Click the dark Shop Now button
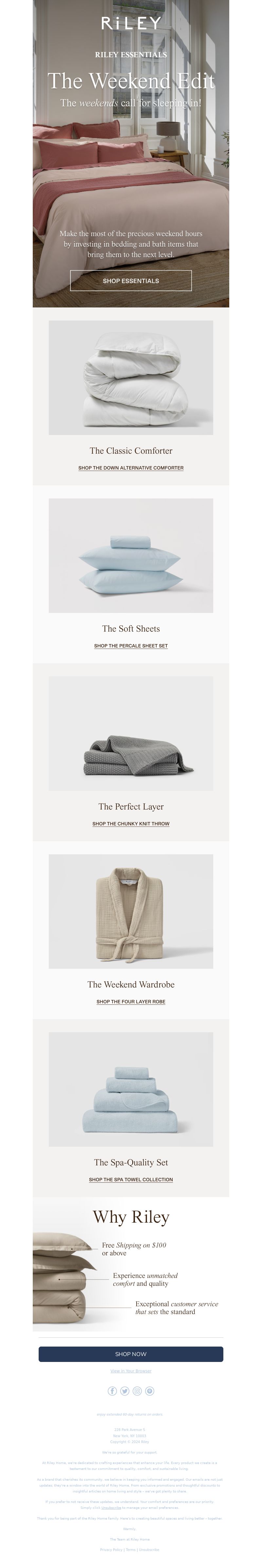The image size is (262, 1568). pos(131,1354)
